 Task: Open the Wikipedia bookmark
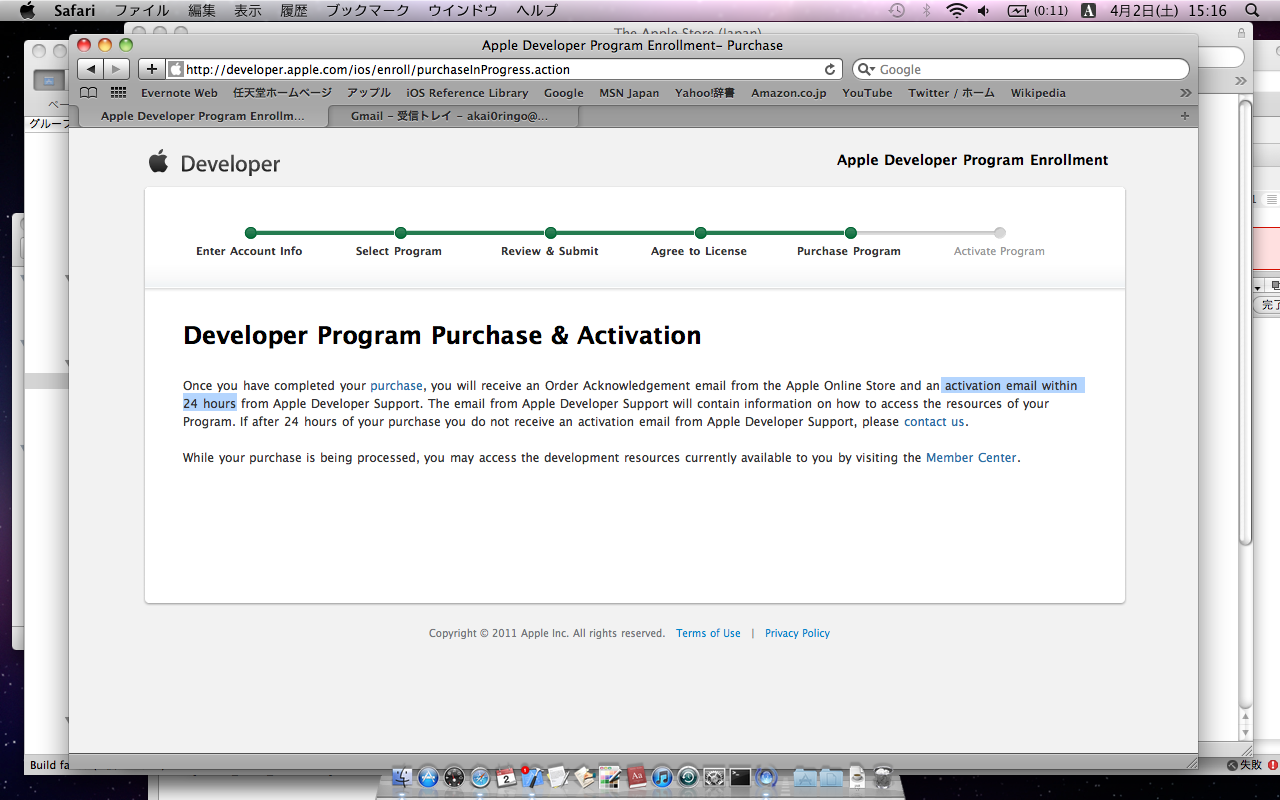(x=1038, y=93)
